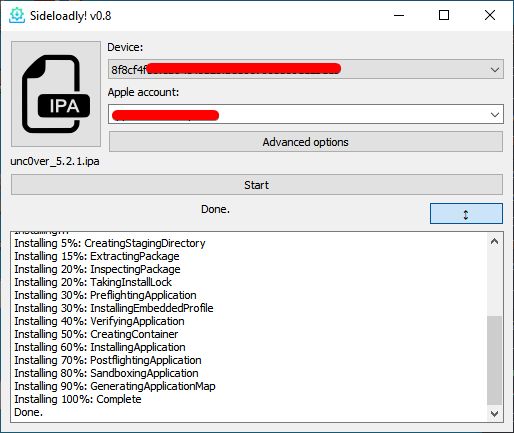Select log line Installing 50%: CreatingContainer
514x433 pixels.
click(x=96, y=334)
